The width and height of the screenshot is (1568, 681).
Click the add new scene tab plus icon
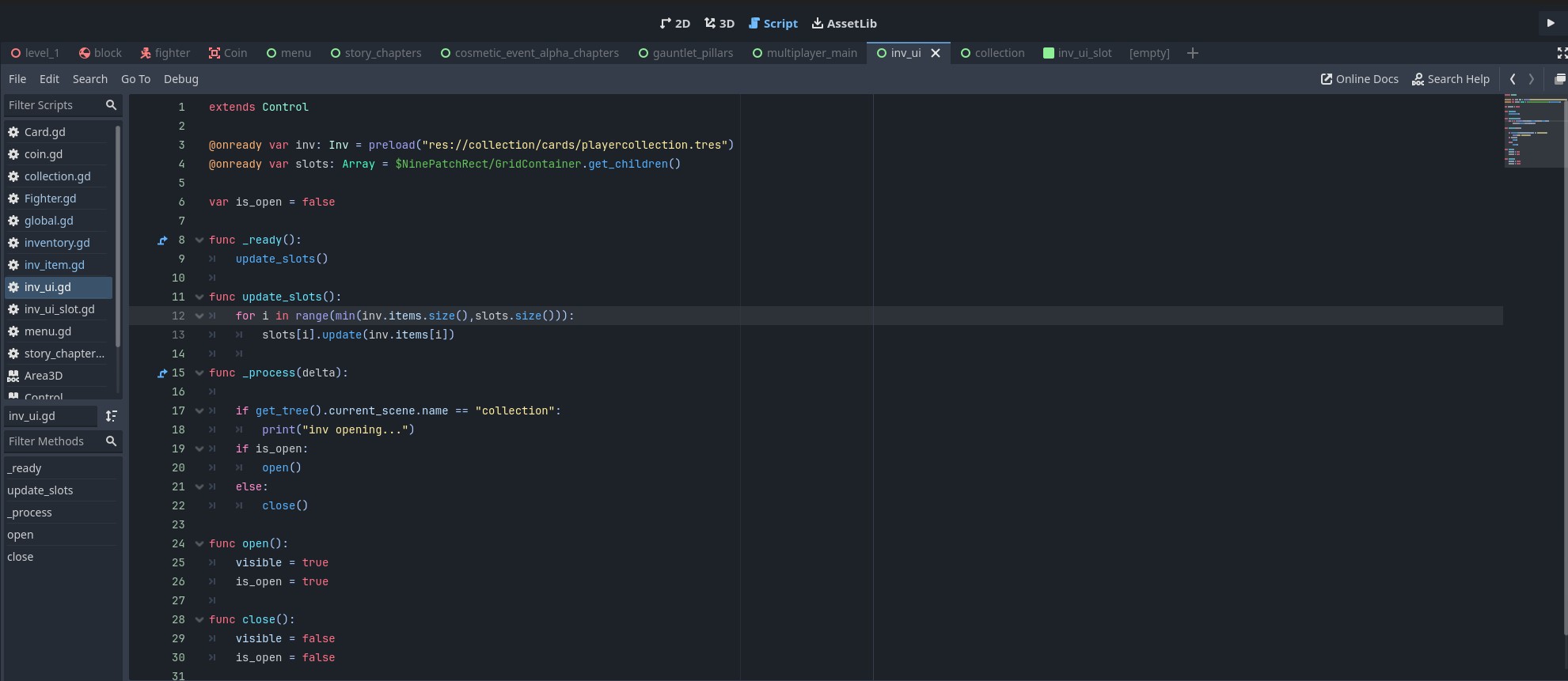[x=1192, y=53]
